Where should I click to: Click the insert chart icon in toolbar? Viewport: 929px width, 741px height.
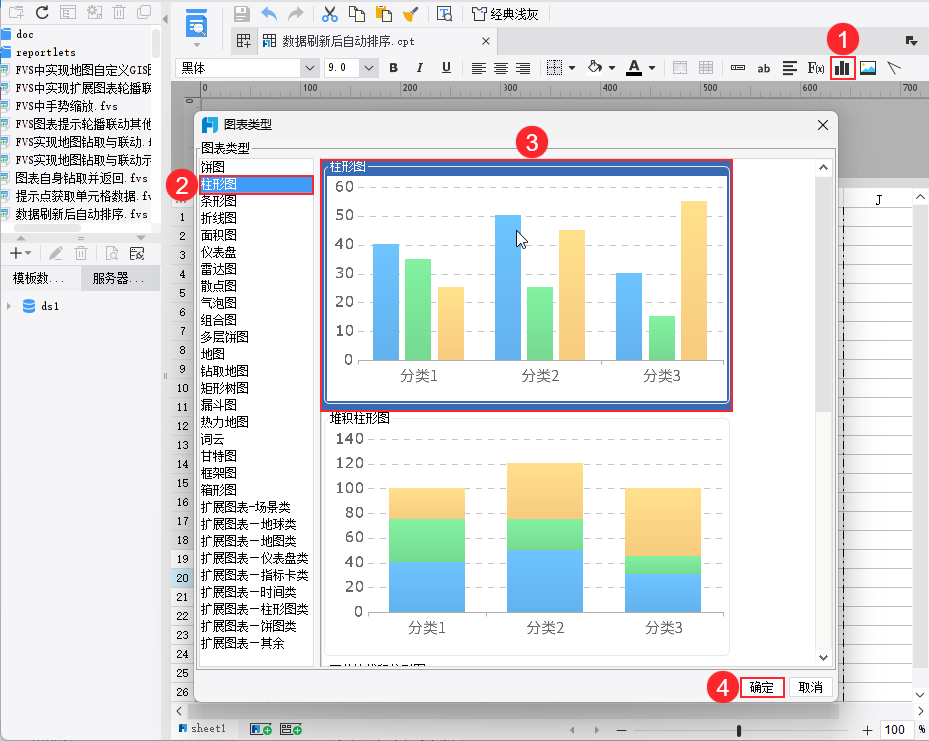(842, 68)
